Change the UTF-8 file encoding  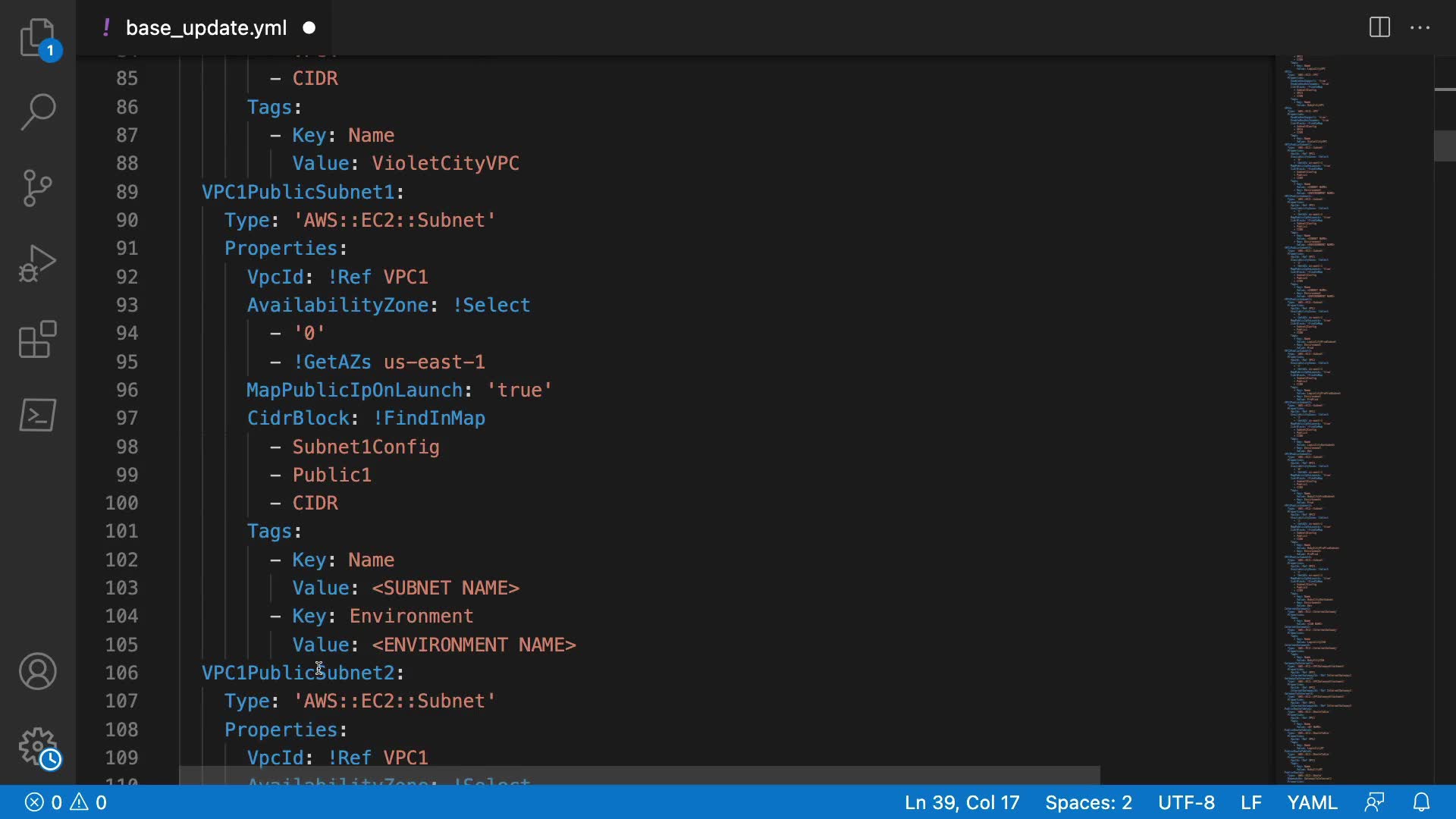click(x=1186, y=802)
